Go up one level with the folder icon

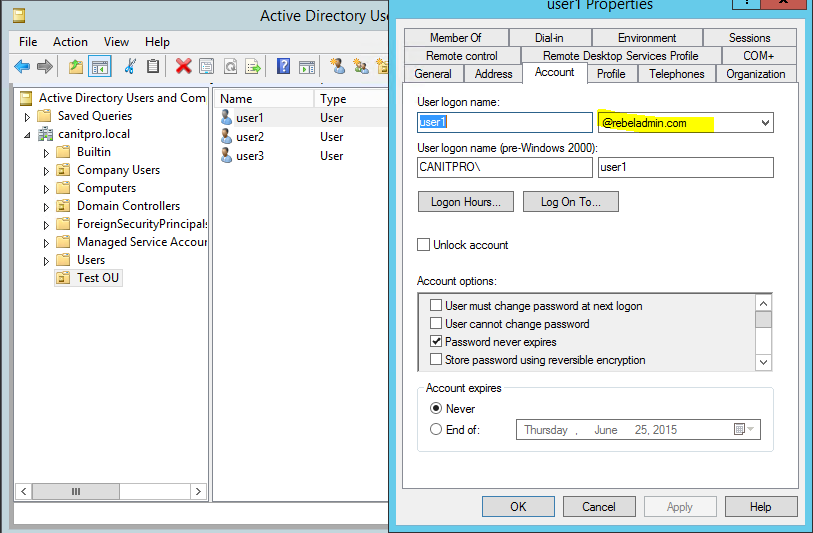(76, 66)
